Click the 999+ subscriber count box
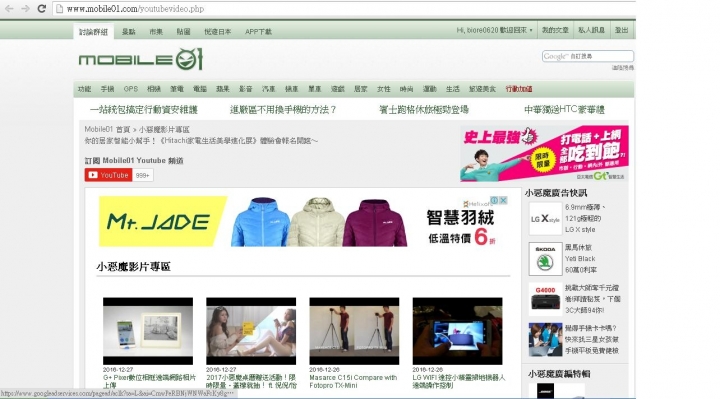Viewport: 720px width, 399px height. [x=143, y=175]
